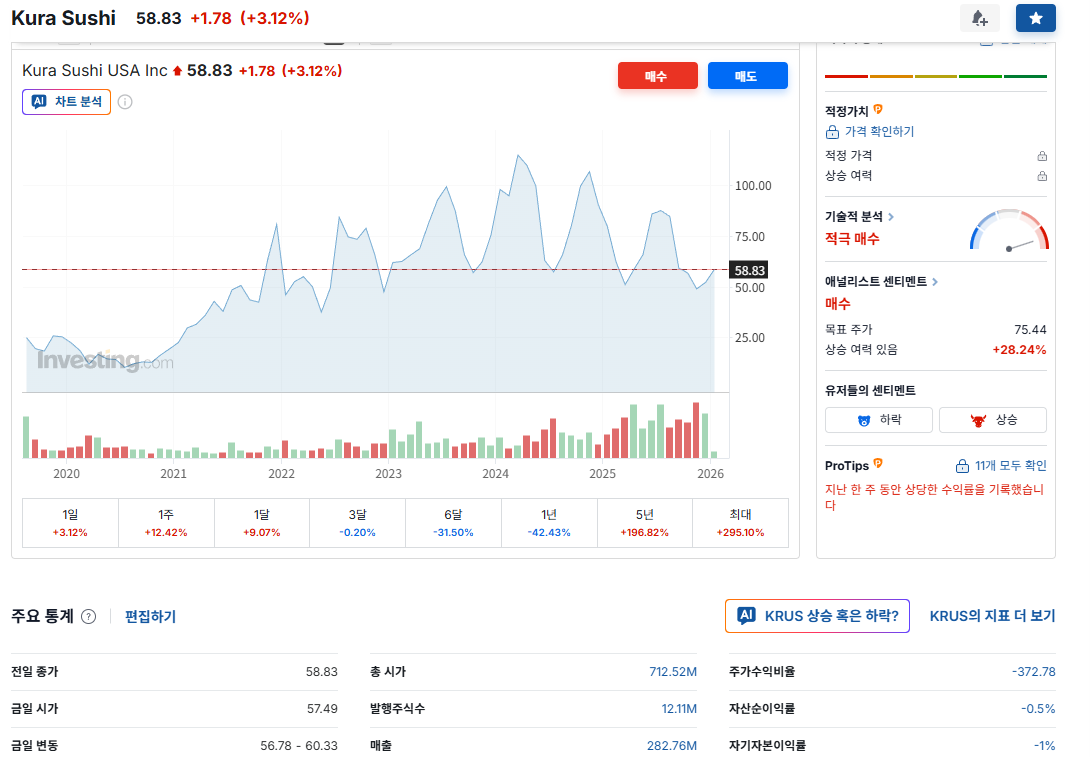Vote 상승 in user sentiment
1090x757 pixels.
993,420
